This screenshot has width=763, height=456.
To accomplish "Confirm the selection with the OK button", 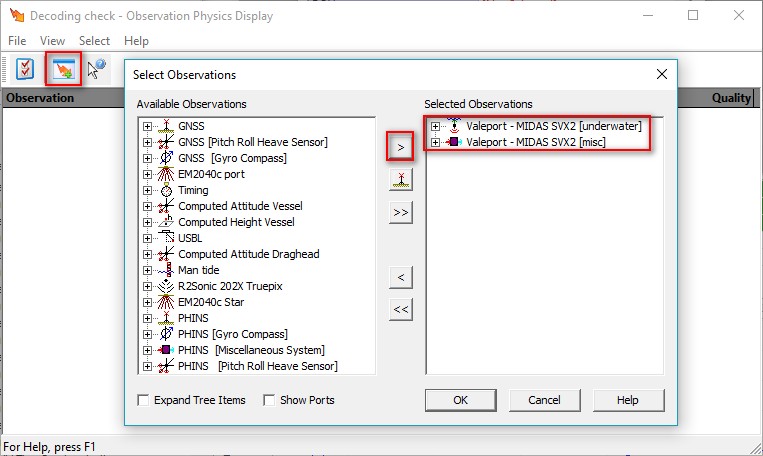I will click(x=460, y=400).
